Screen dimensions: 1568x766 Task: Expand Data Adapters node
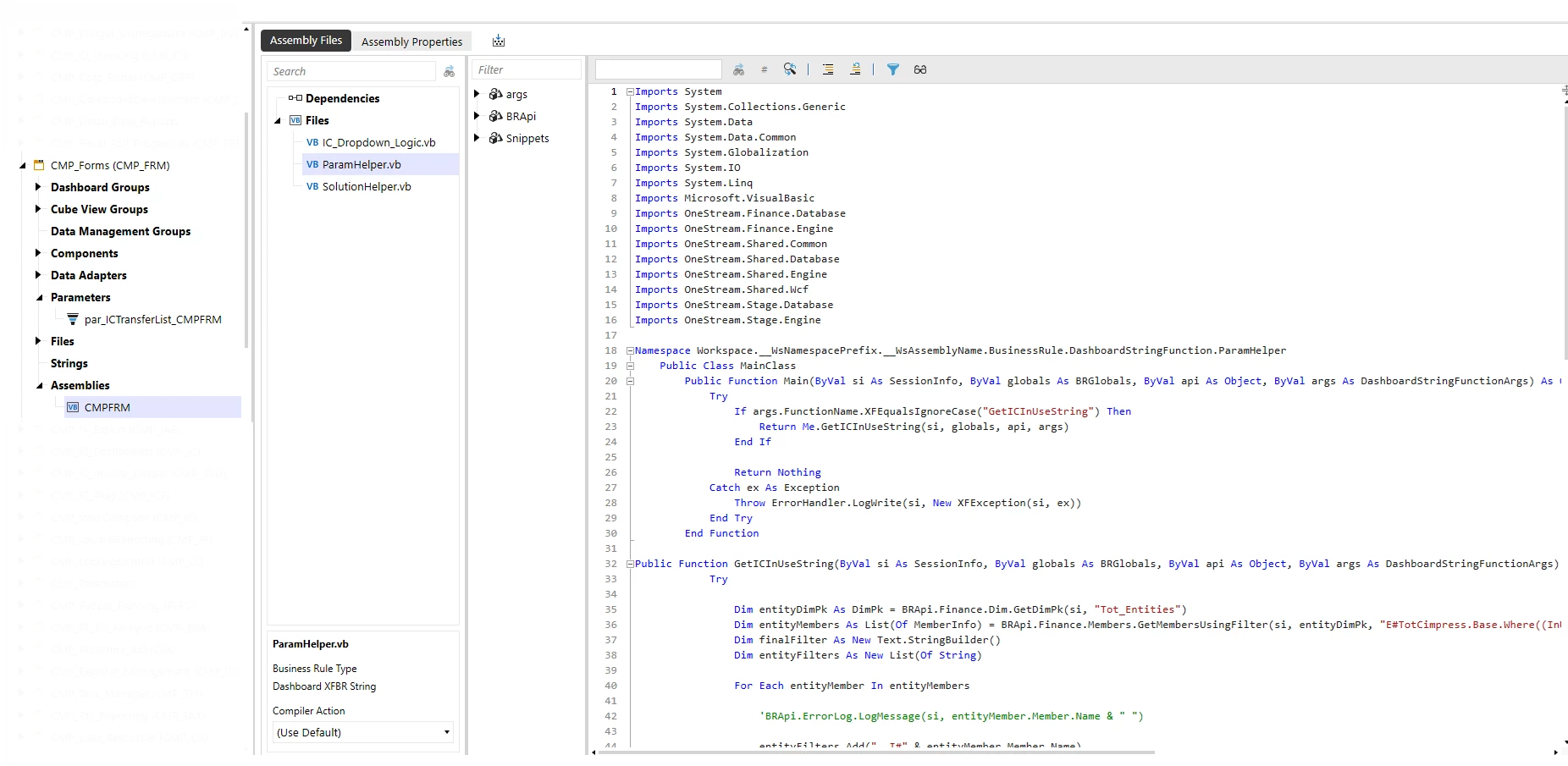37,275
